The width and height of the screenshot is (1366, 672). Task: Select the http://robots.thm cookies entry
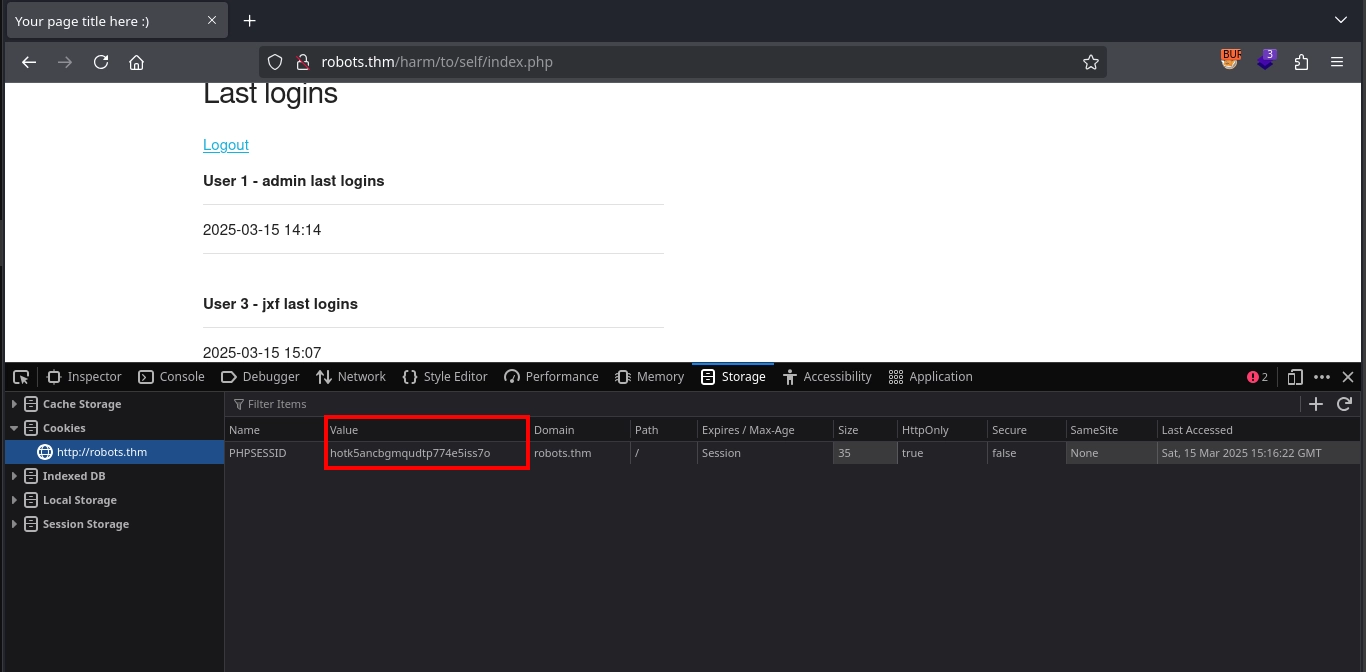101,452
